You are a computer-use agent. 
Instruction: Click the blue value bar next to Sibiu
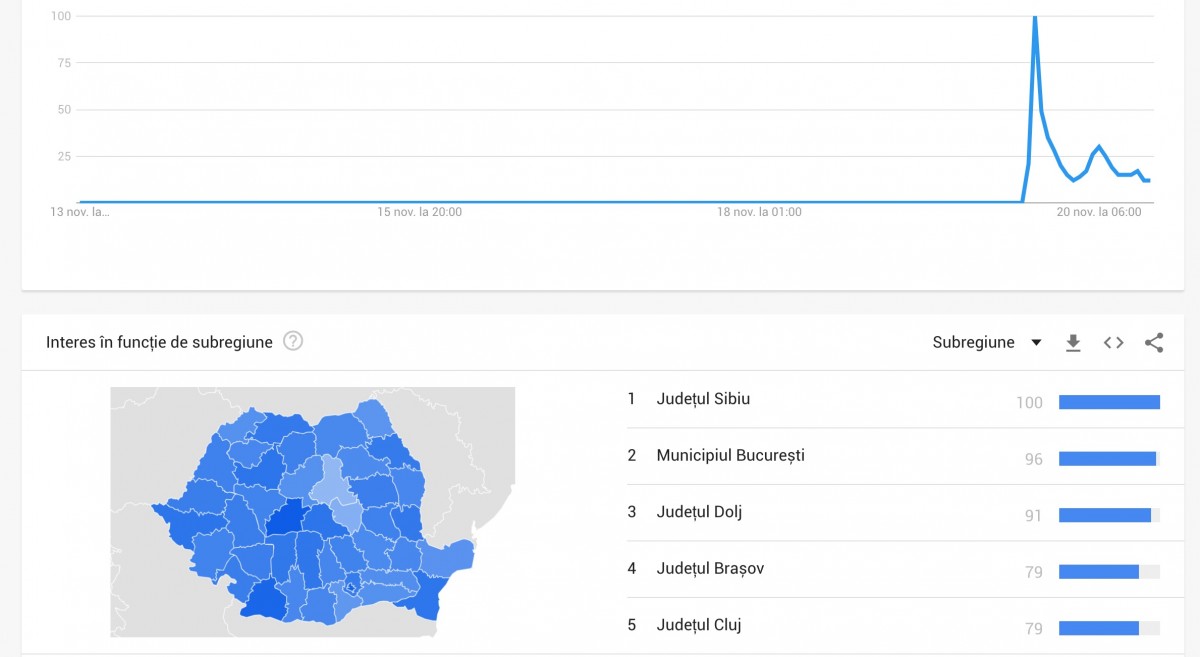tap(1110, 402)
